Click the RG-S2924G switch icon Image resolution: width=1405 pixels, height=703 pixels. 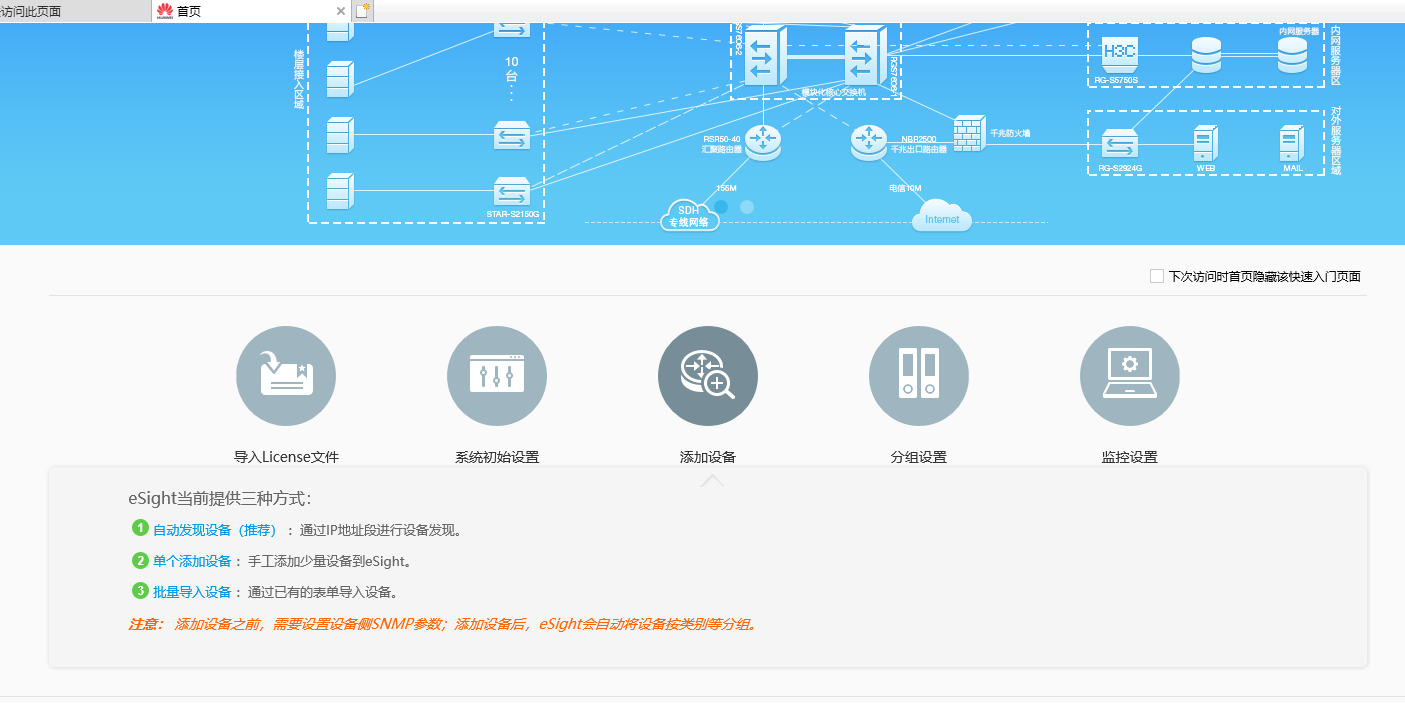click(x=1120, y=144)
